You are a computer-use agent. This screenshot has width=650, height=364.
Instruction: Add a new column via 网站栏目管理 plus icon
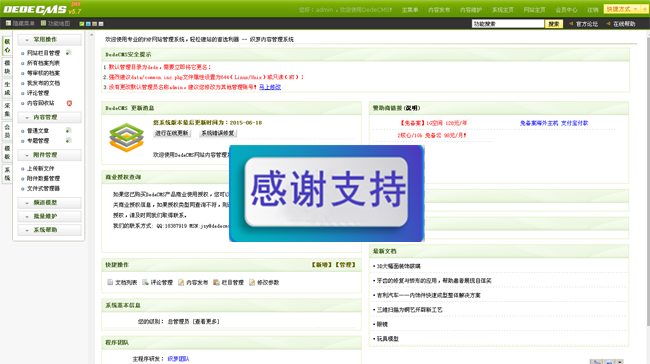pyautogui.click(x=68, y=53)
